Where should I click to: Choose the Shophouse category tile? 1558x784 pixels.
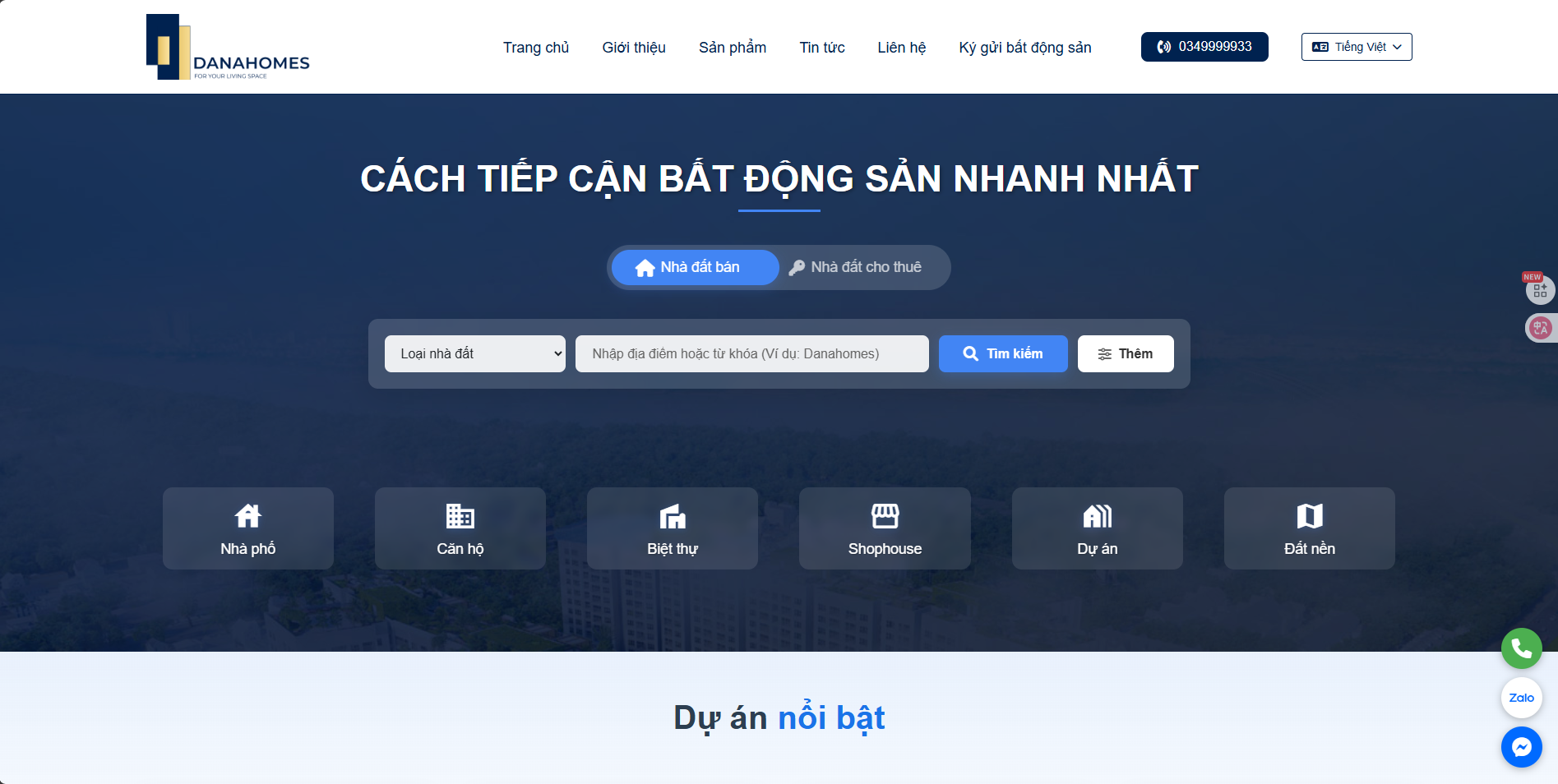tap(885, 528)
